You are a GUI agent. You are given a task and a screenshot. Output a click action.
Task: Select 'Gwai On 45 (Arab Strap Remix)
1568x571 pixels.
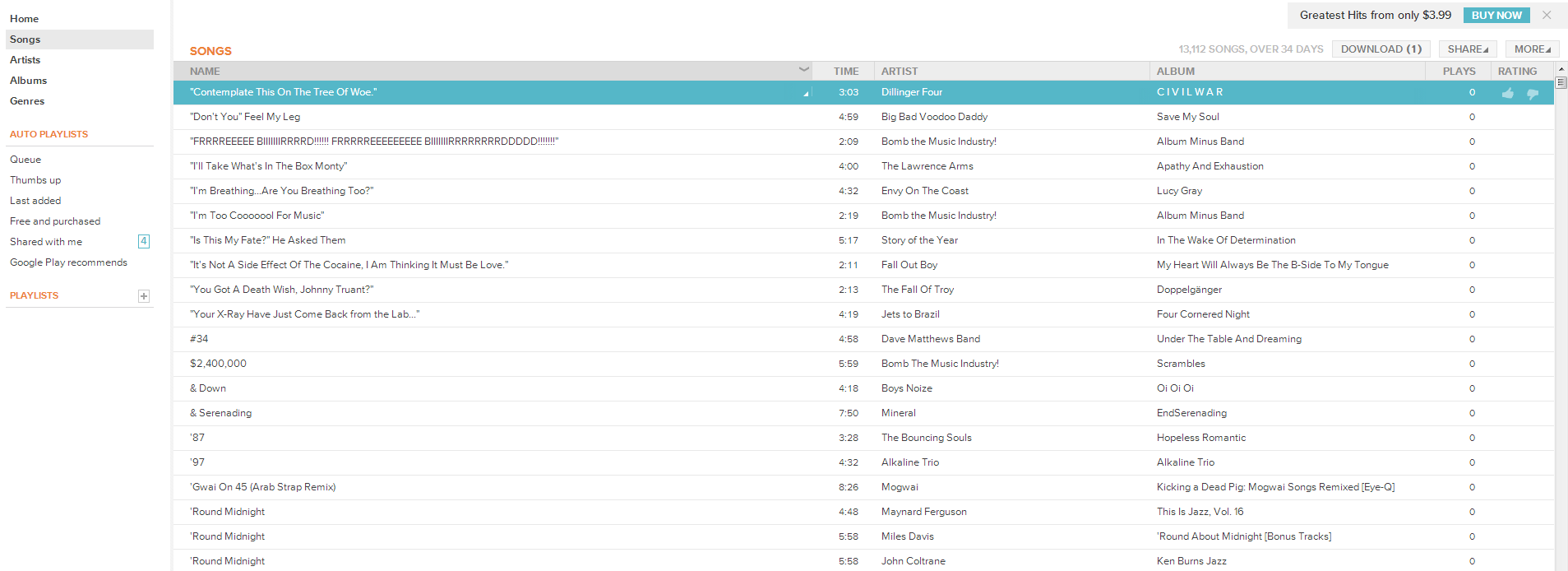[x=263, y=487]
